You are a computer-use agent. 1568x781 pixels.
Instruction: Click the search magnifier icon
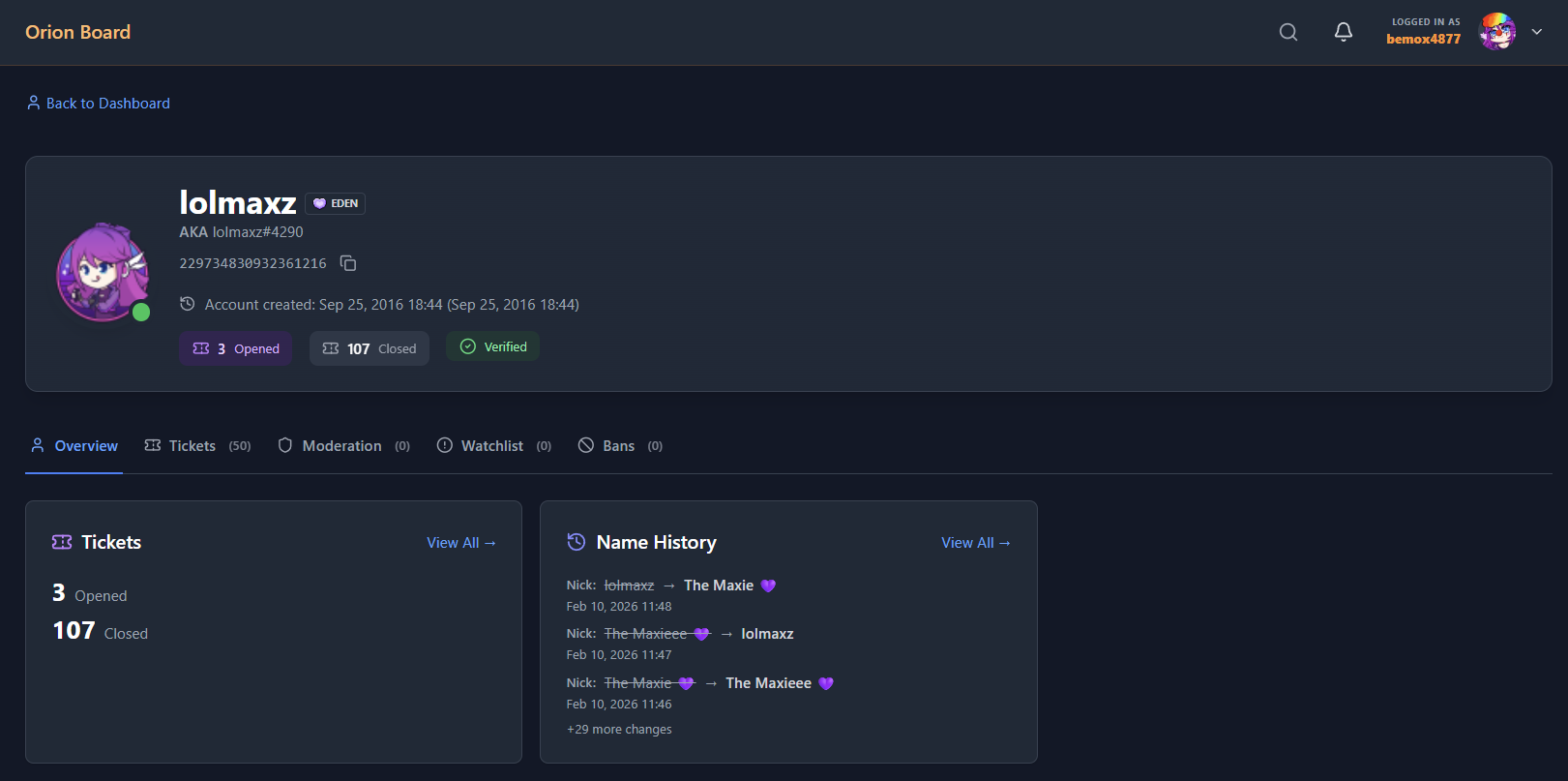point(1287,32)
